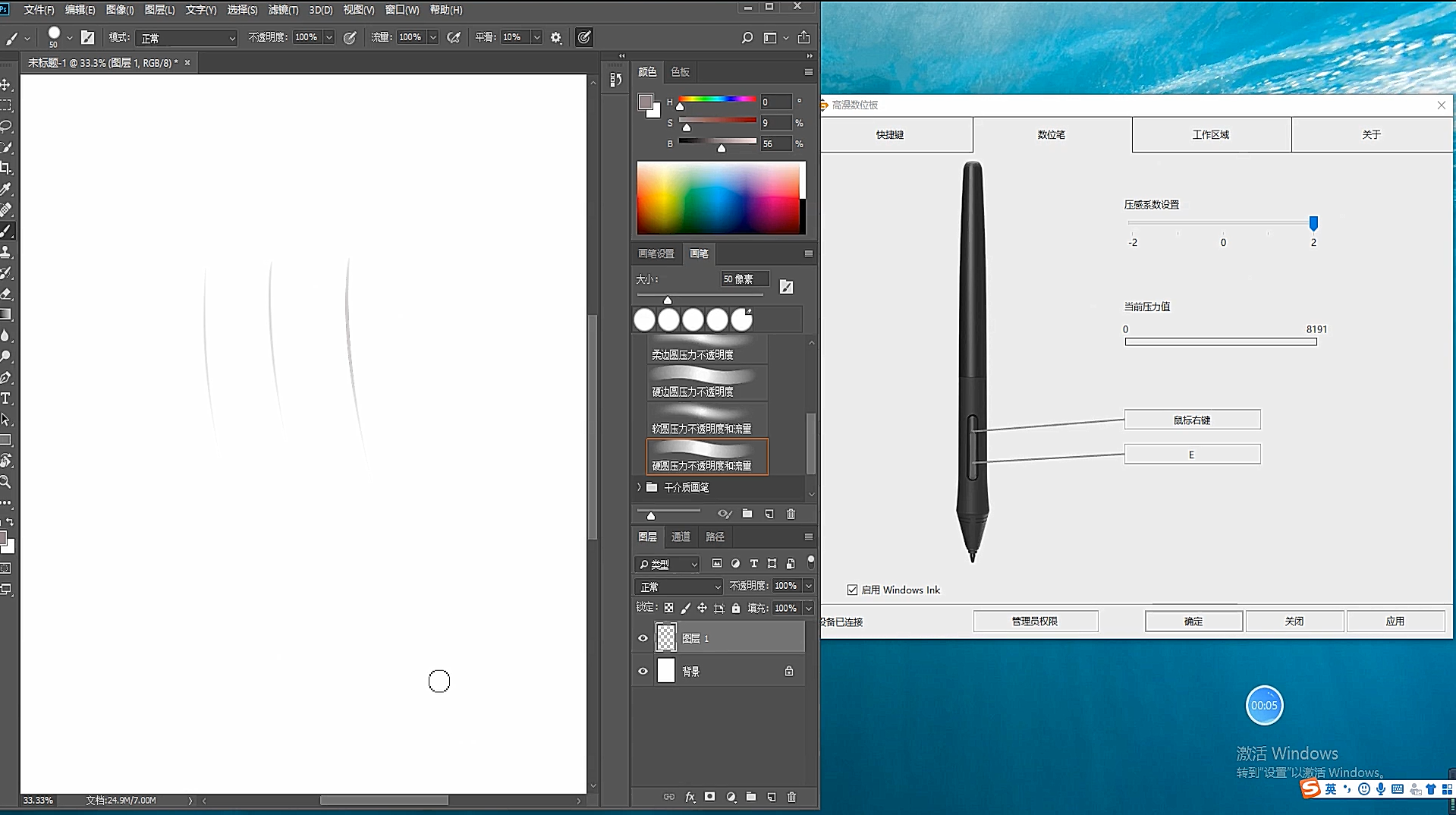Screen dimensions: 1456x815
Task: Open 文件(F) menu
Action: 39,10
